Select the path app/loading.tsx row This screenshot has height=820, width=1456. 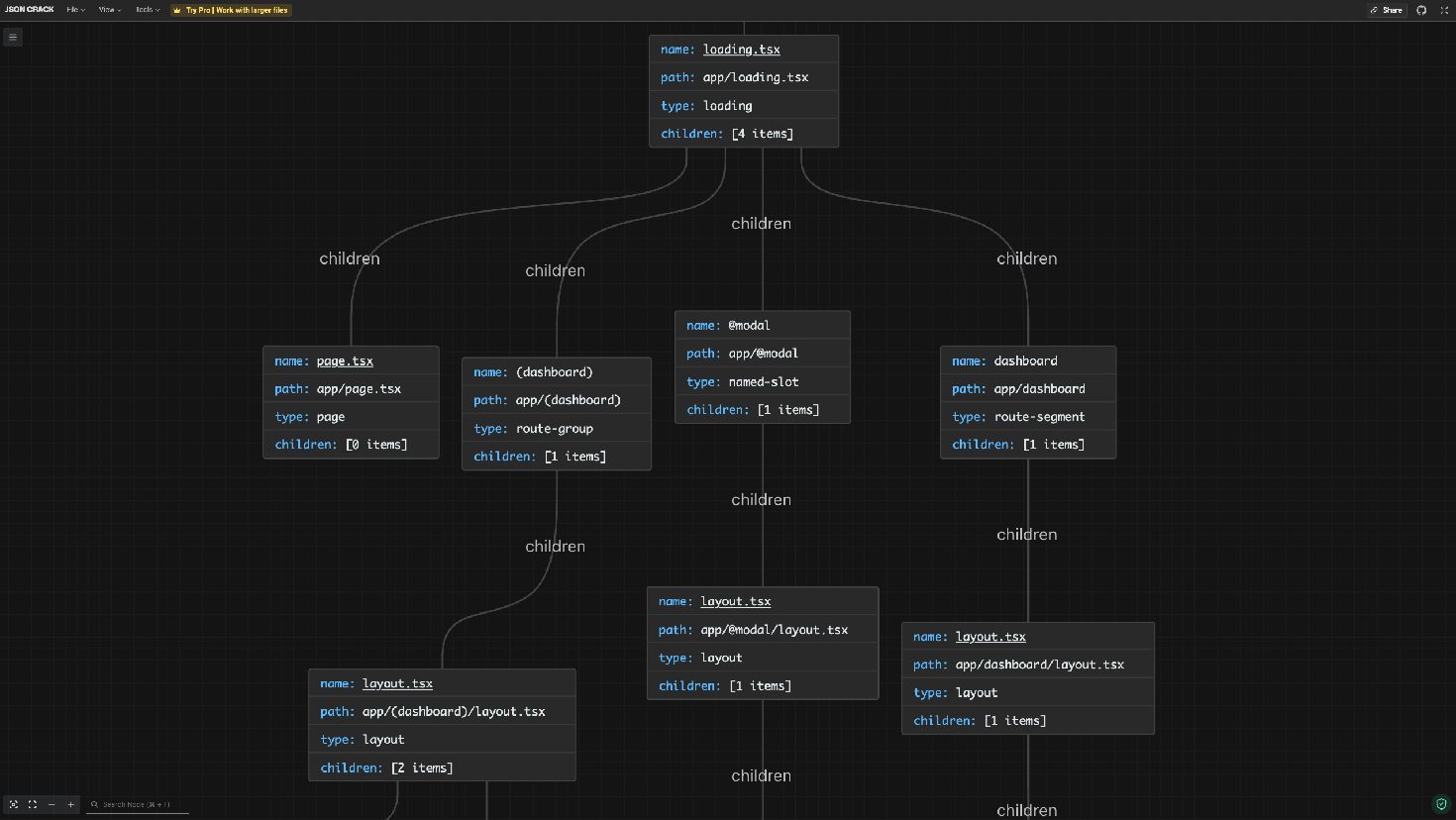pyautogui.click(x=744, y=77)
